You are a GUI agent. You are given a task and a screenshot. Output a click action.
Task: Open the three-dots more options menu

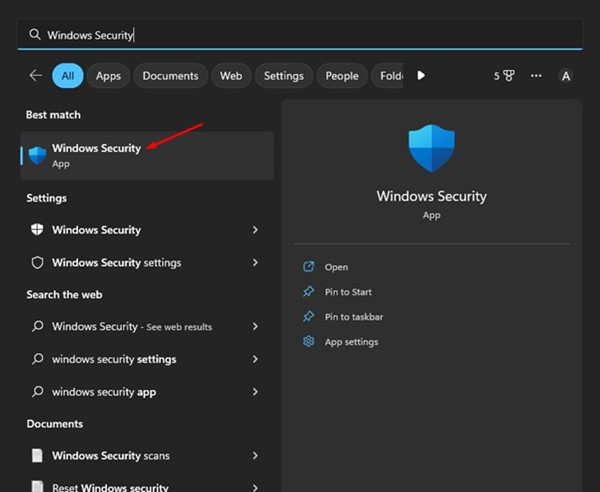tap(536, 76)
